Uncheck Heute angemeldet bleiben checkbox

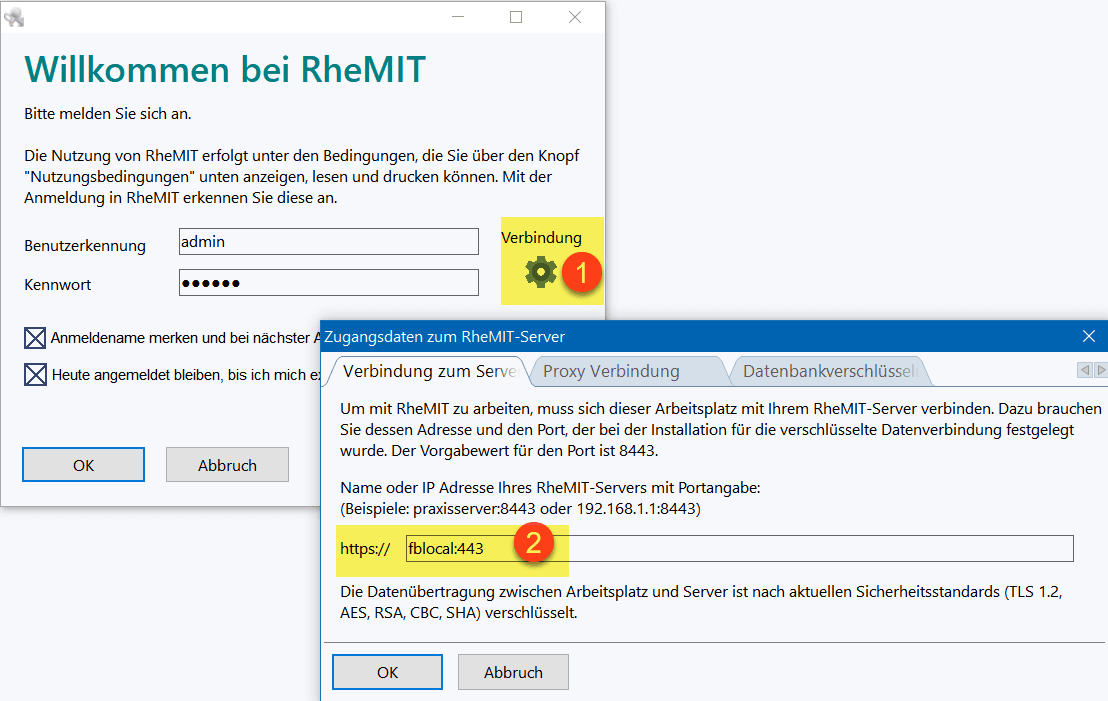click(x=36, y=375)
